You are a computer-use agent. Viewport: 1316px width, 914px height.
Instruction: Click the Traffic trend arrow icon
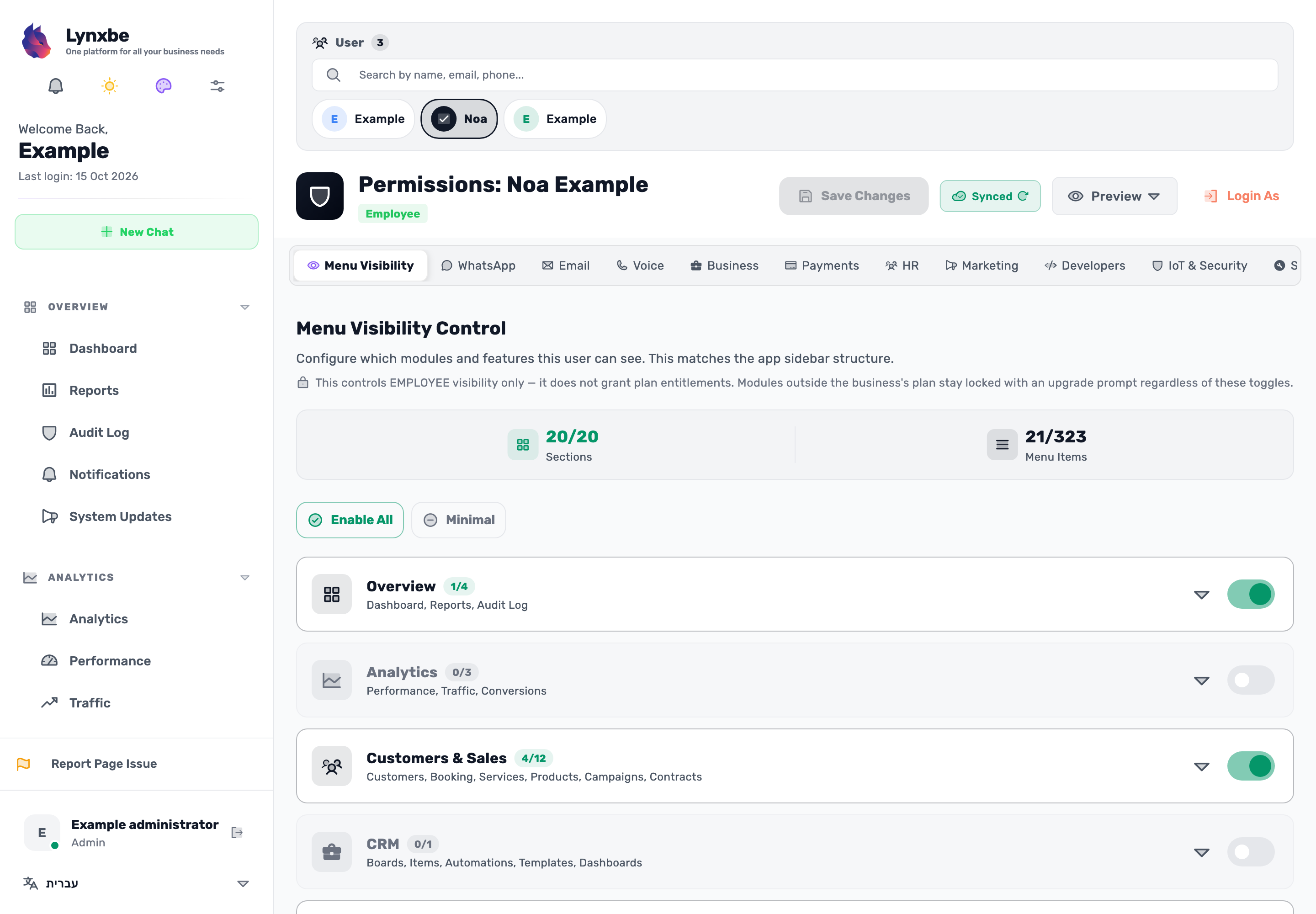[x=49, y=703]
